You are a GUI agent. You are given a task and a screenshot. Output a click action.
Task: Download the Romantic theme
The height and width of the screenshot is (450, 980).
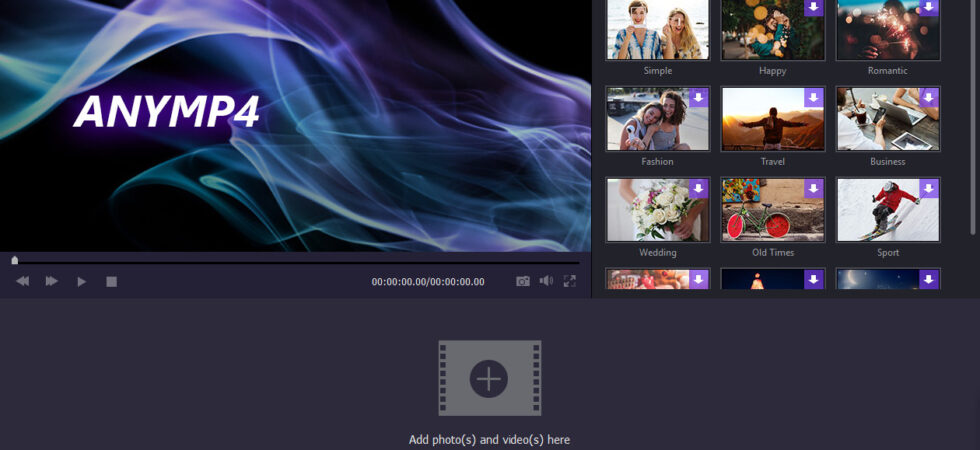click(x=928, y=7)
